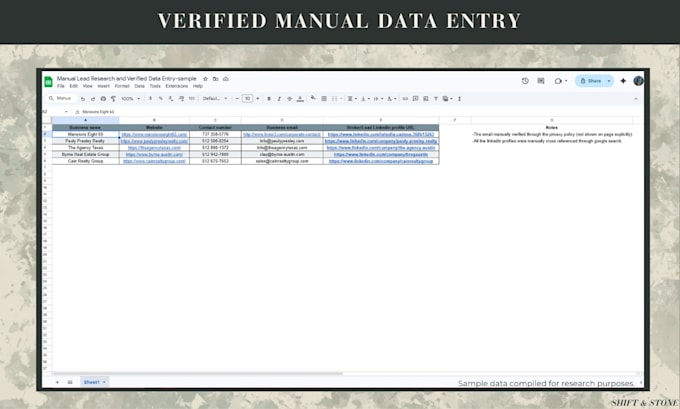Create a filter
The height and width of the screenshot is (409, 680).
pos(436,99)
